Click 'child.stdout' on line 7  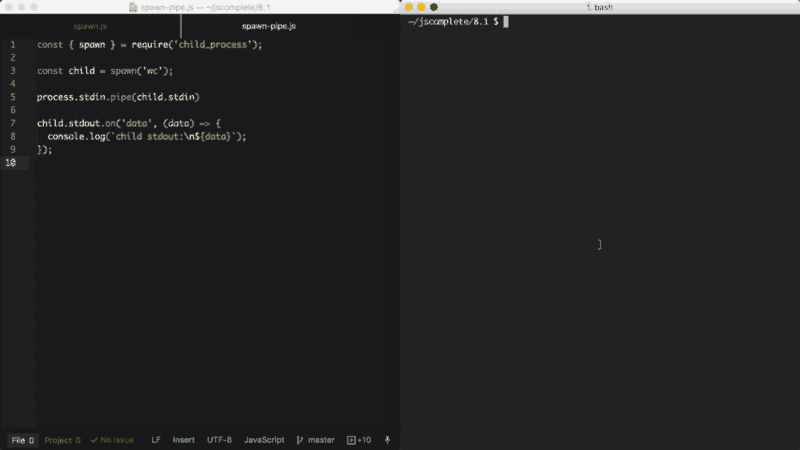pos(68,123)
